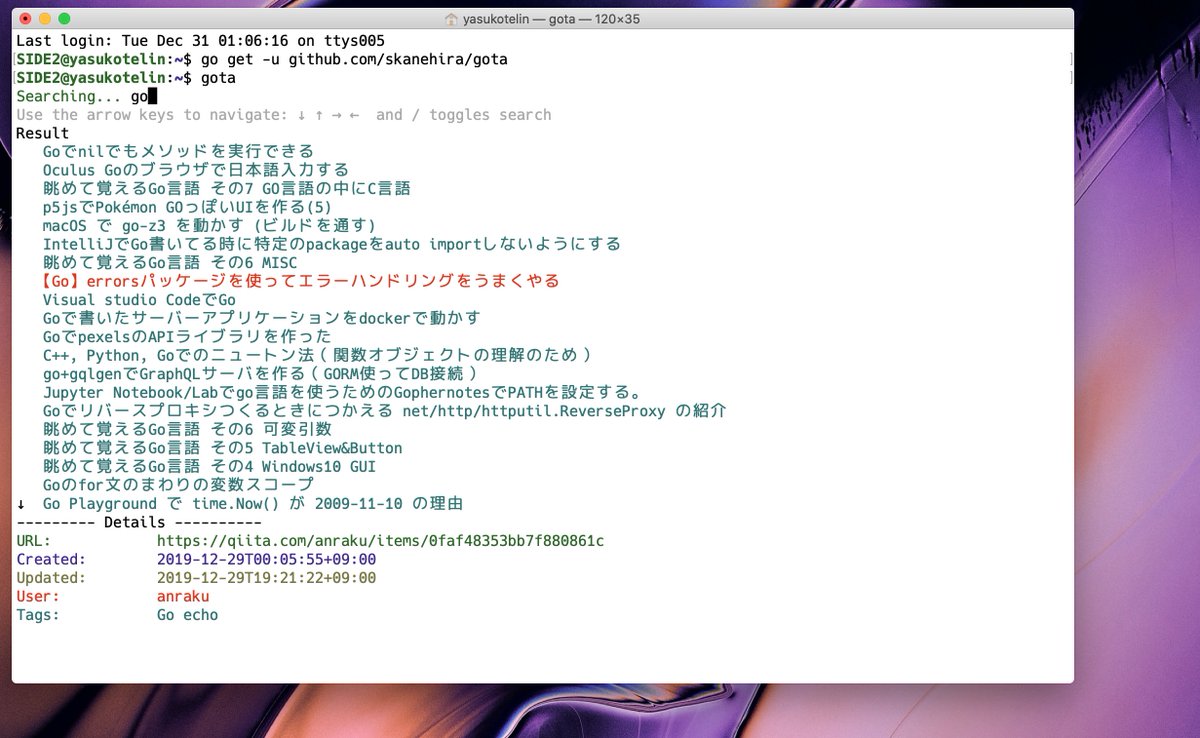The image size is (1200, 738).
Task: Select result 'Goでnilでもメソッドを実行できる'
Action: pyautogui.click(x=178, y=151)
